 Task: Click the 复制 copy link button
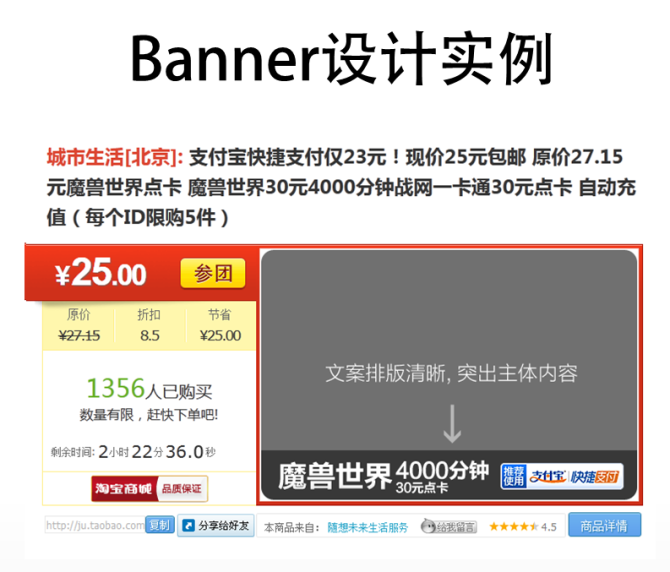coord(158,525)
